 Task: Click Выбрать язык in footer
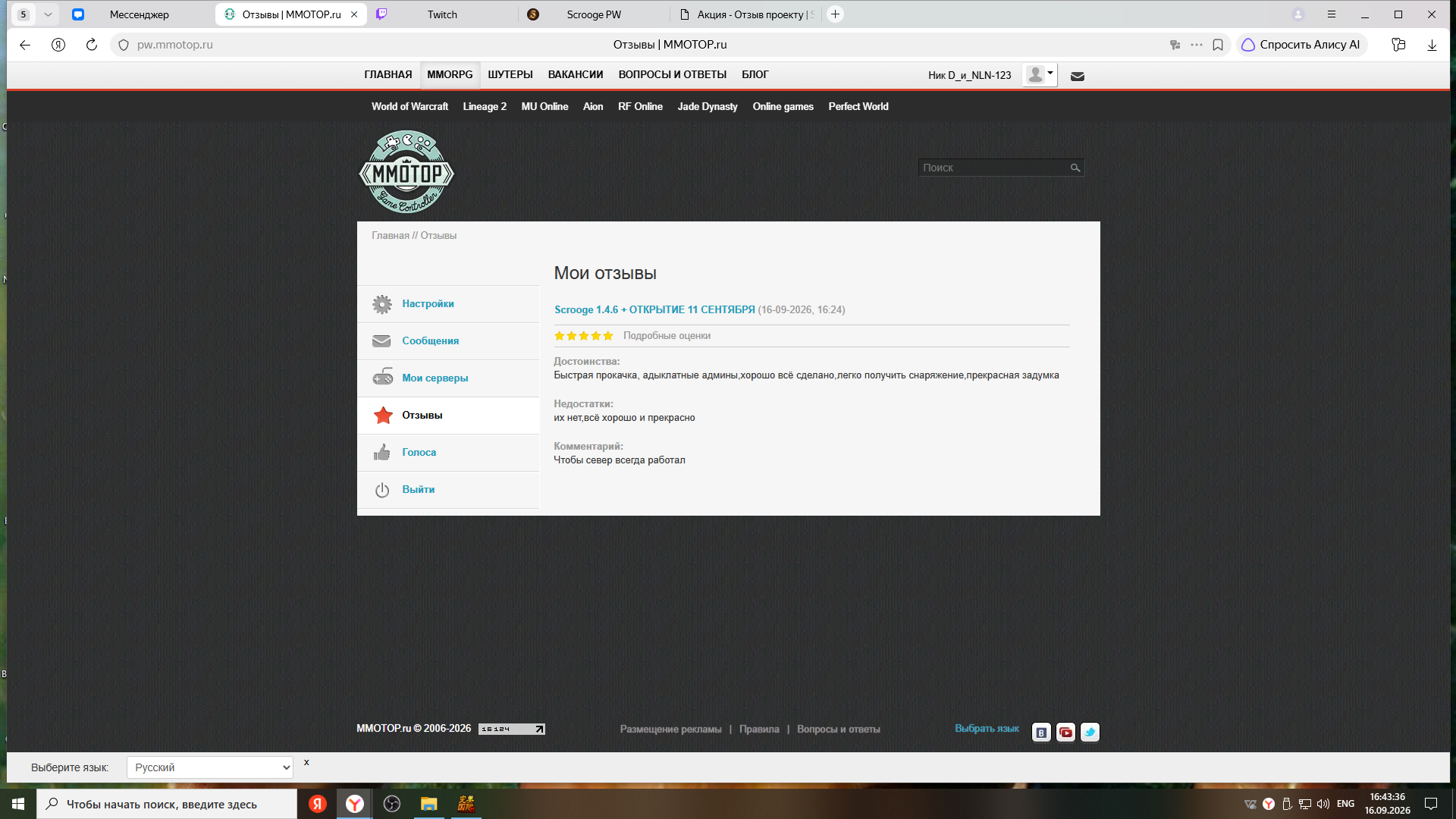[987, 728]
